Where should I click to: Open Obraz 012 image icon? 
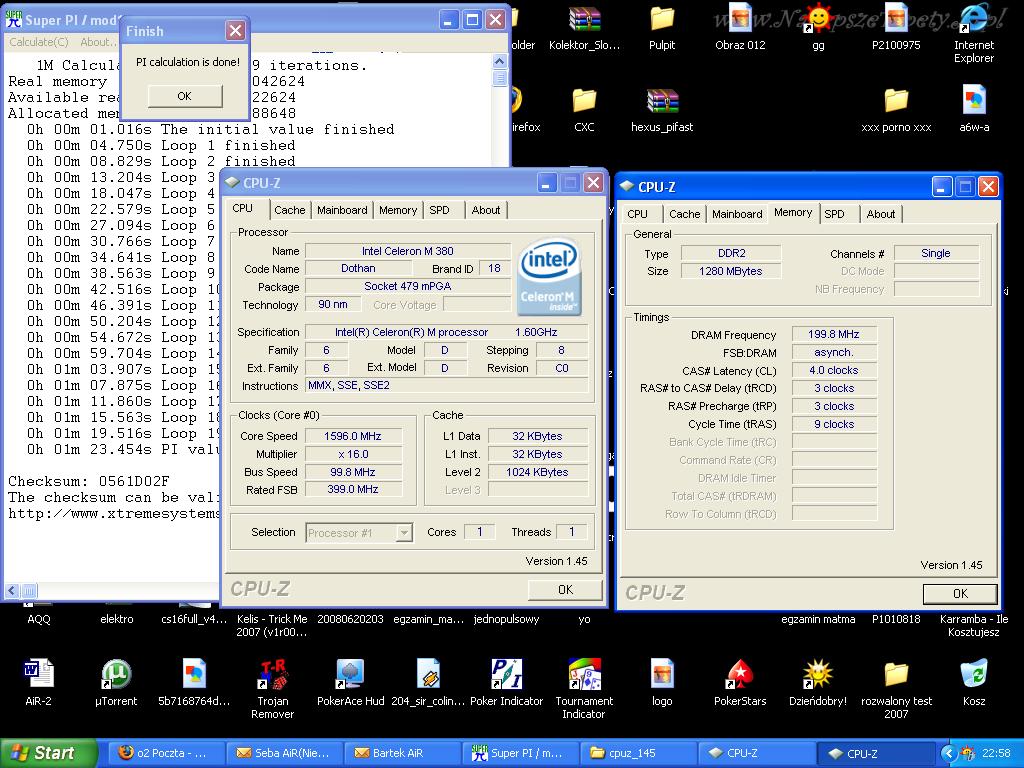(x=740, y=20)
